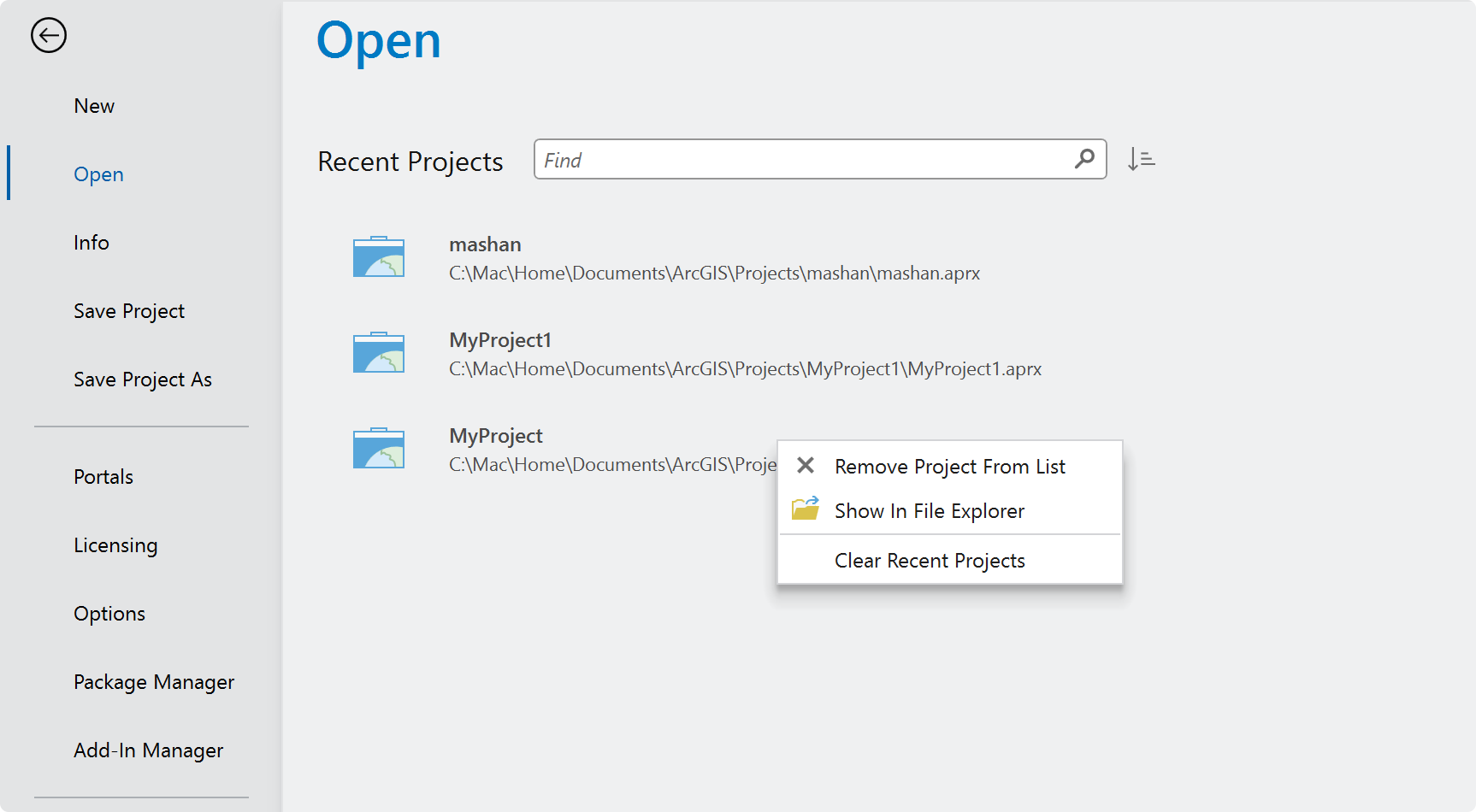Open the Package Manager page
1476x812 pixels.
point(154,682)
